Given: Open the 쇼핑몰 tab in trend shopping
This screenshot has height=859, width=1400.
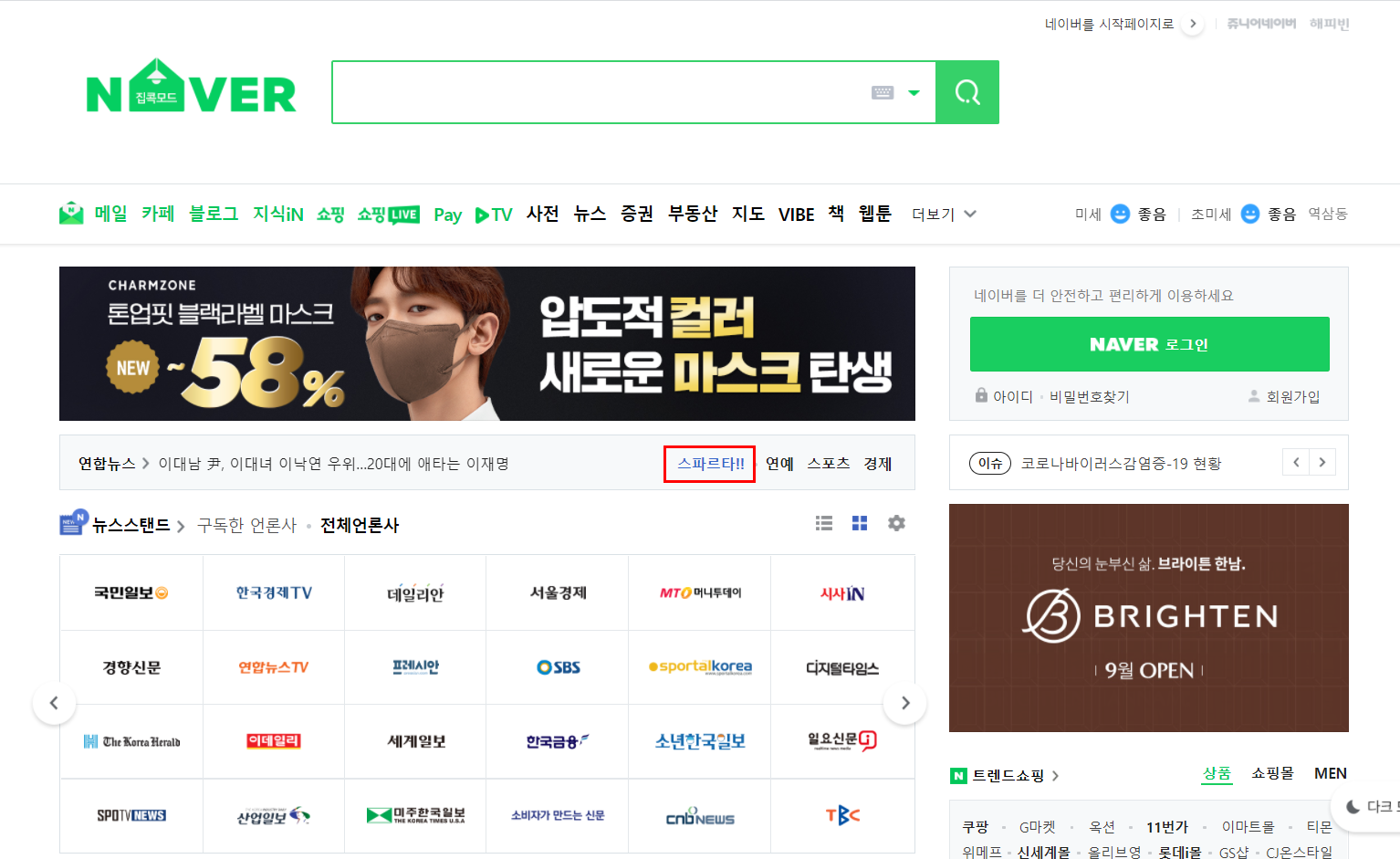Looking at the screenshot, I should pos(1272,773).
